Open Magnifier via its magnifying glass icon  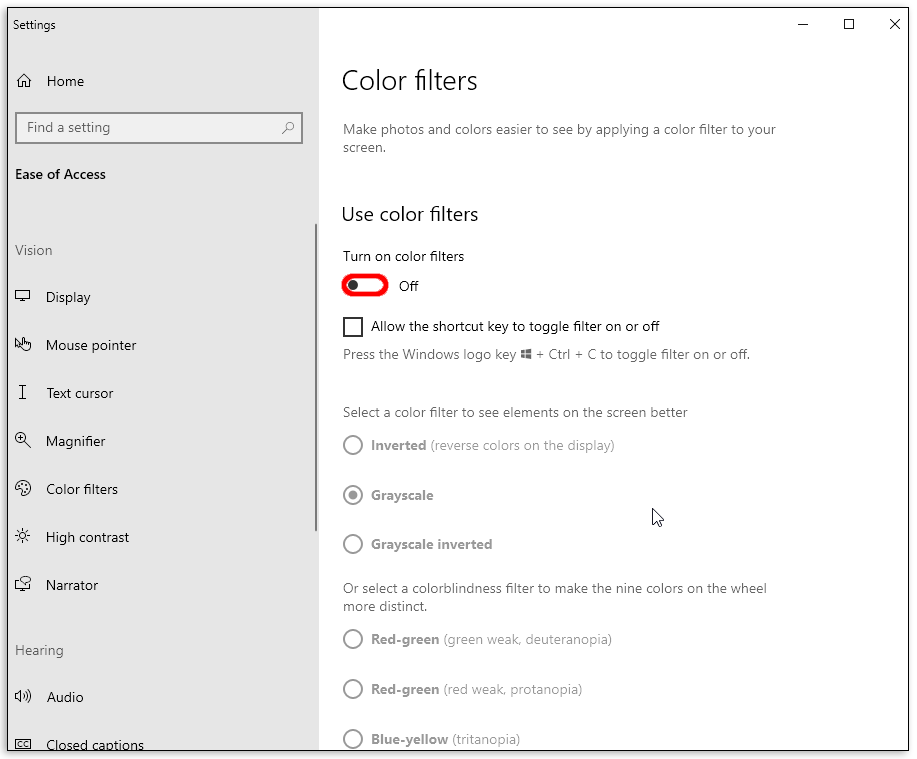pyautogui.click(x=23, y=441)
